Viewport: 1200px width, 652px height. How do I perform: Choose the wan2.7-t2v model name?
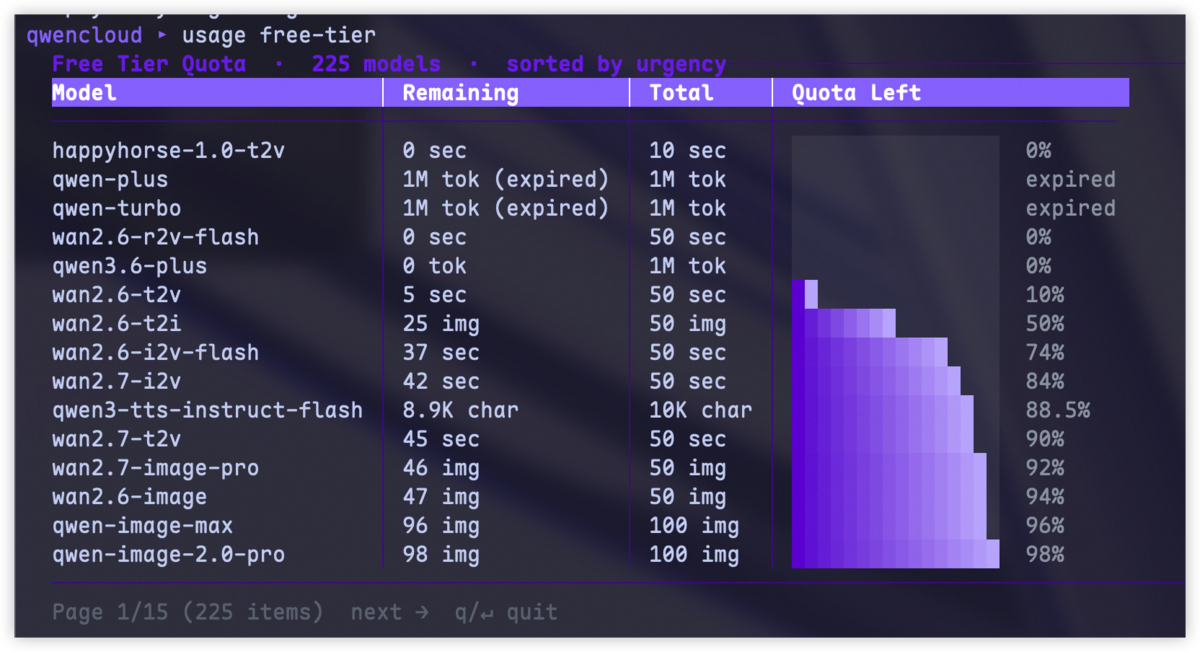click(117, 440)
